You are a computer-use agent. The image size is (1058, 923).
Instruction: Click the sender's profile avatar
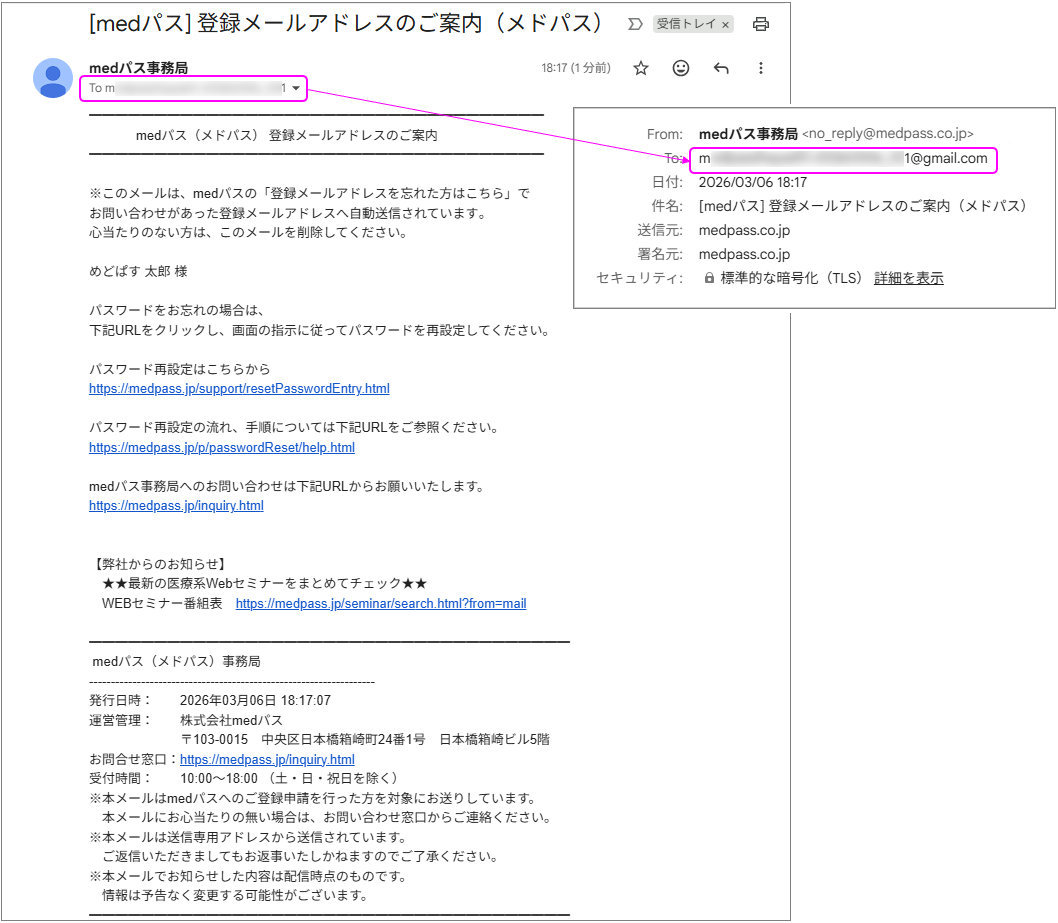(x=53, y=77)
